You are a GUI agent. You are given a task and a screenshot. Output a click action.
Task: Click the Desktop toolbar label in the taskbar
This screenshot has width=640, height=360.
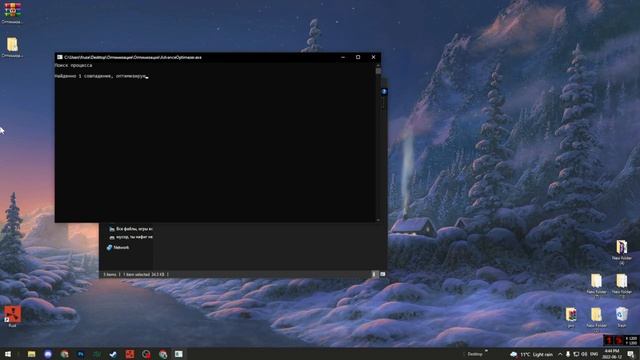[x=475, y=354]
